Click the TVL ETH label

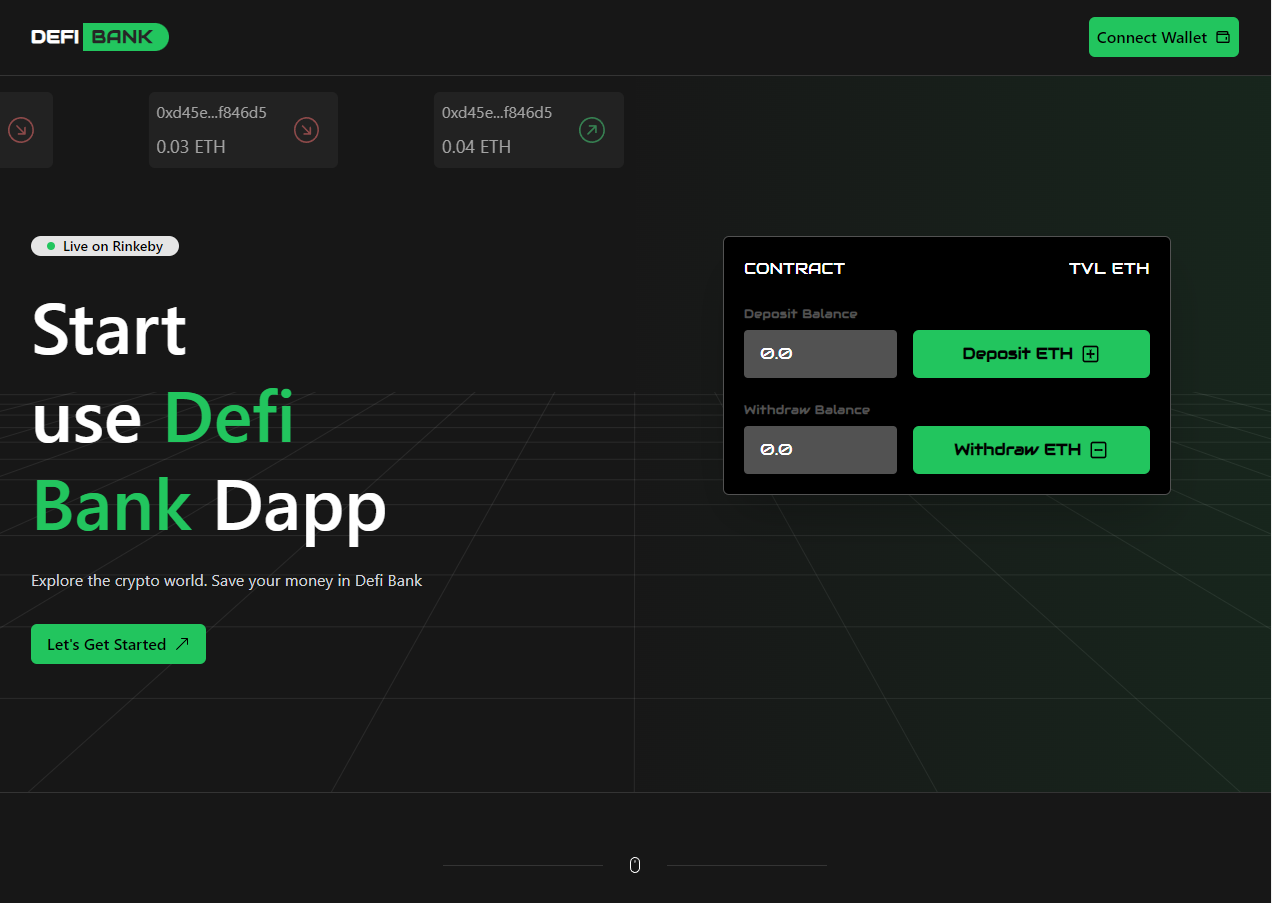[1109, 268]
